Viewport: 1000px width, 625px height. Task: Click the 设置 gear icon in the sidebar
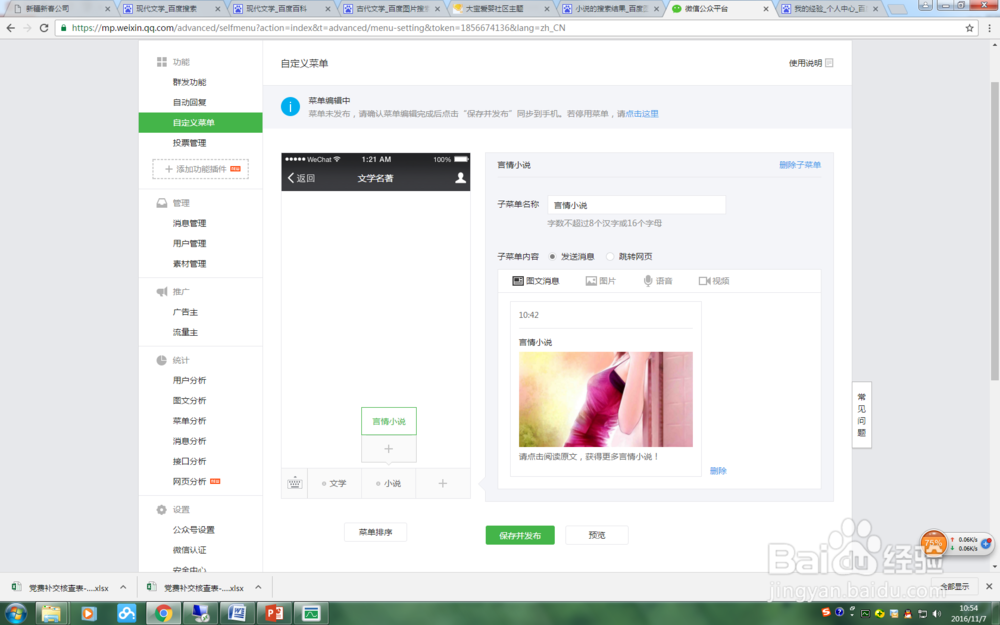coord(161,508)
